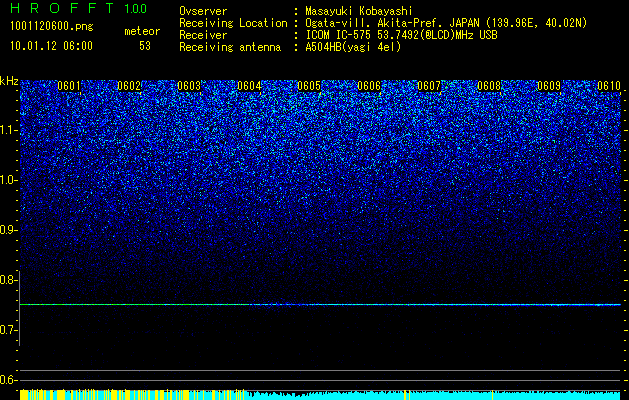The width and height of the screenshot is (629, 400).
Task: Click the observer name Masayuki Kobayashi
Action: tap(359, 11)
